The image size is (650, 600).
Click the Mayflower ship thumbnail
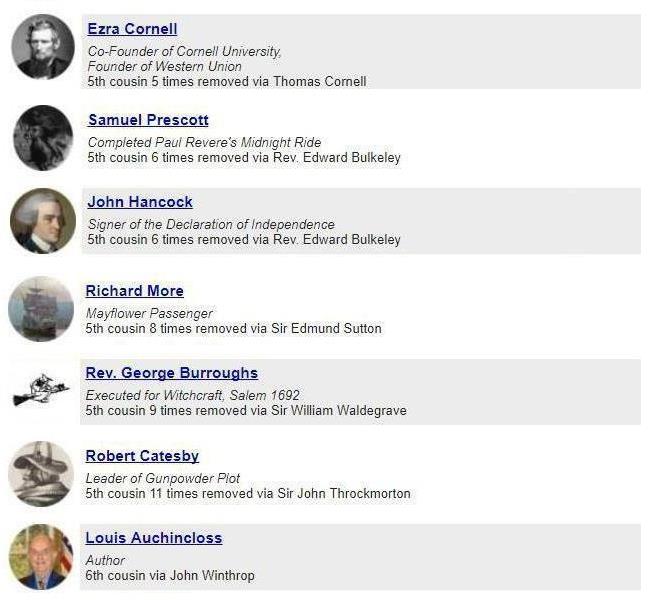point(41,309)
